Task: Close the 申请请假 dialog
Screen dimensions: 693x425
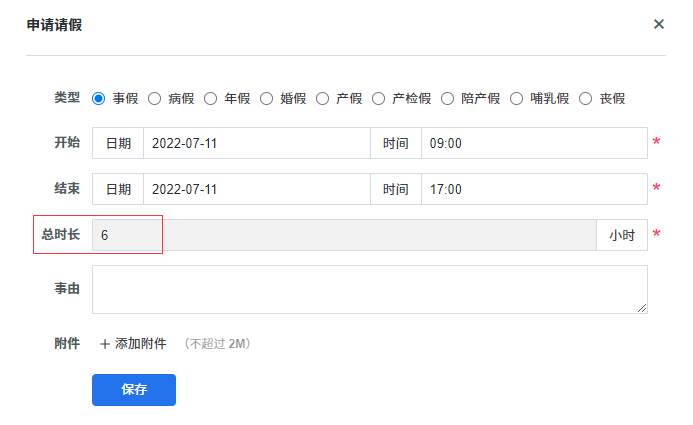Action: [x=659, y=24]
